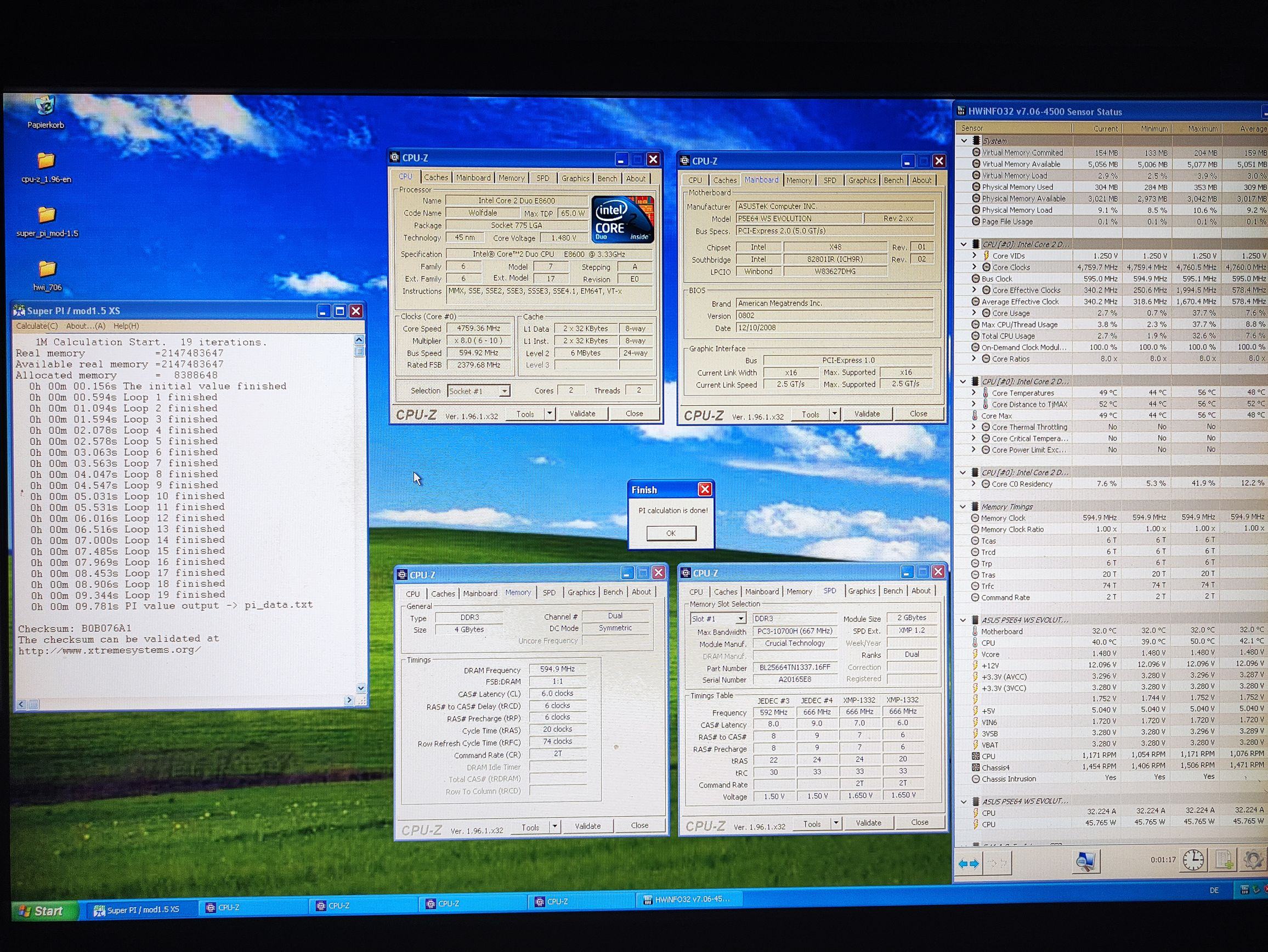1268x952 pixels.
Task: Close the Finish dialog with X
Action: click(x=705, y=489)
